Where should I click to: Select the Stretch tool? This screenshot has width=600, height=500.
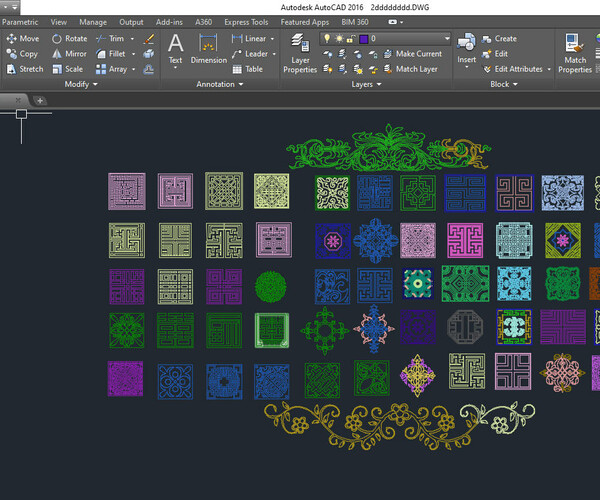point(25,69)
